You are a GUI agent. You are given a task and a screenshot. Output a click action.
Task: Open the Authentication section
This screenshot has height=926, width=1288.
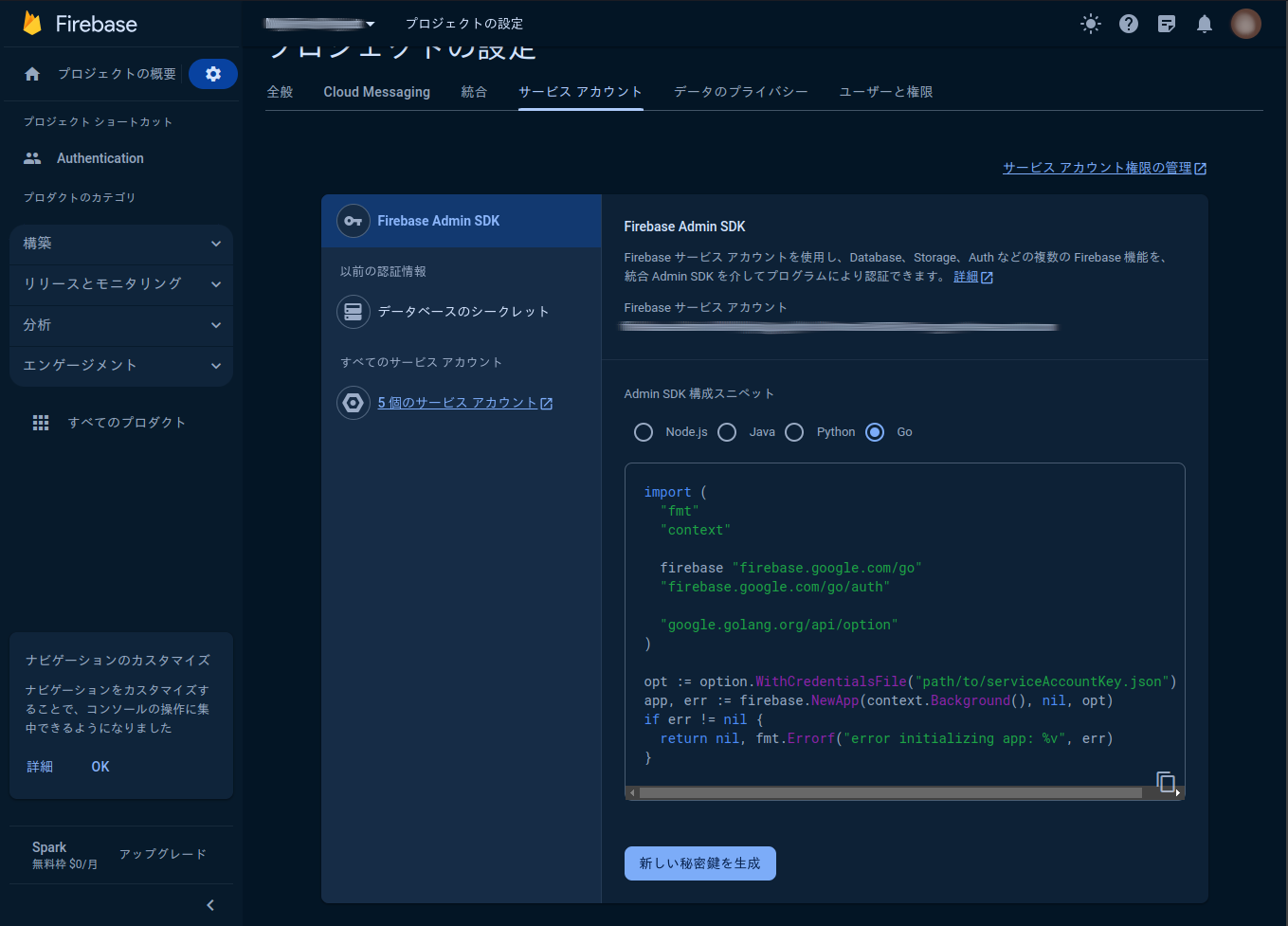click(x=100, y=158)
